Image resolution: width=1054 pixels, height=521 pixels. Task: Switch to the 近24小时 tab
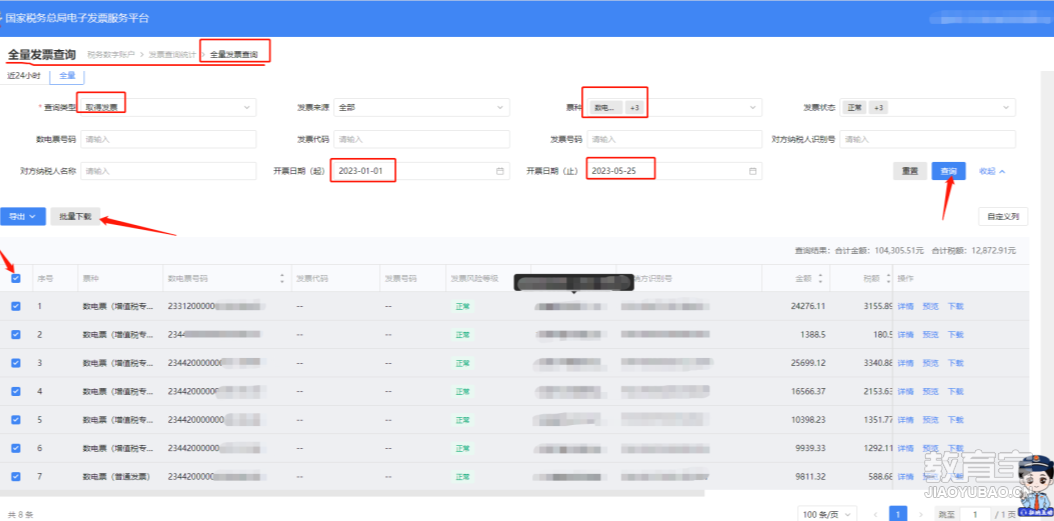pos(24,76)
